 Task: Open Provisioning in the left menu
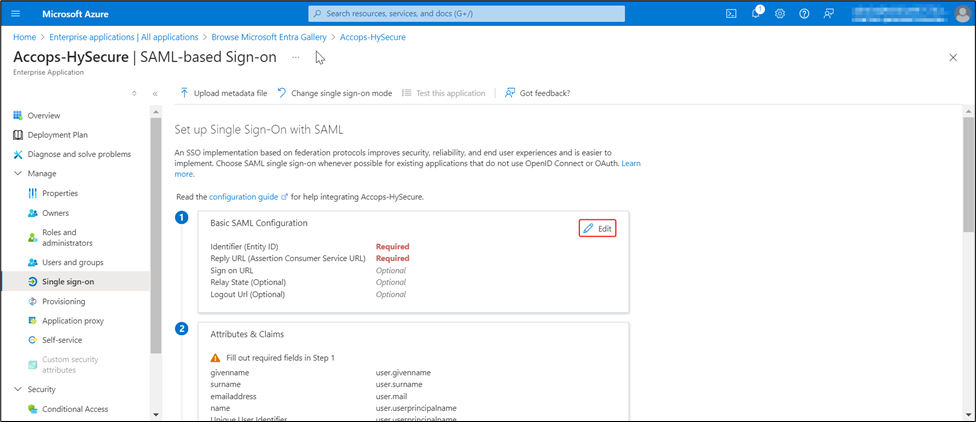click(x=63, y=301)
